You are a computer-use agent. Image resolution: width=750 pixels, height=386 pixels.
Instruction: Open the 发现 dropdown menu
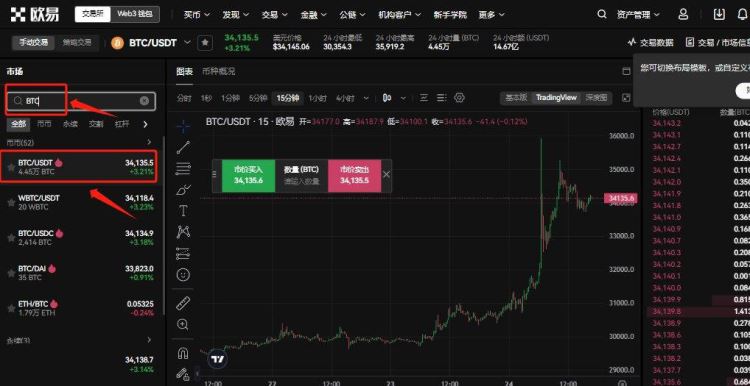[235, 14]
